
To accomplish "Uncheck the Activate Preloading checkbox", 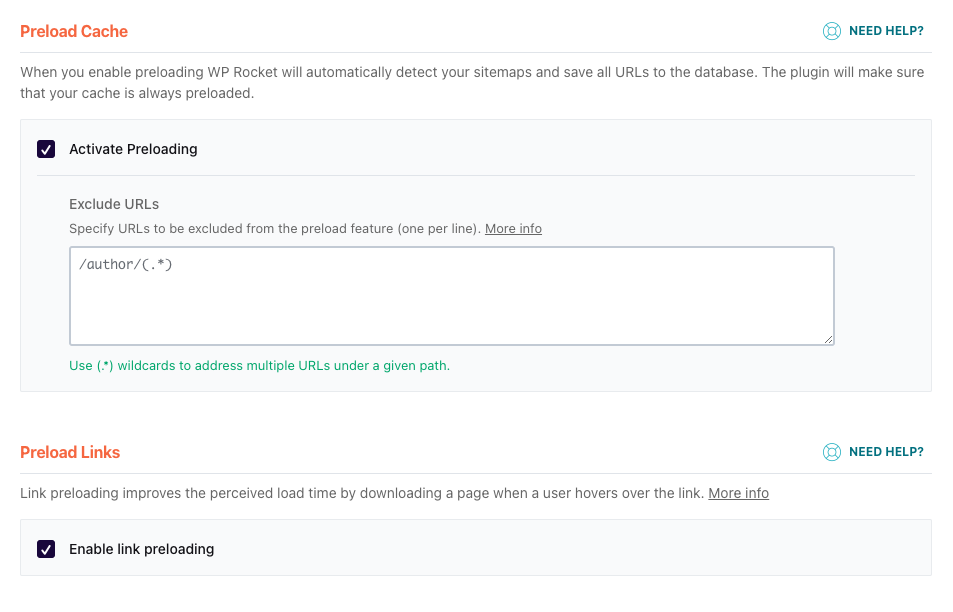I will tap(46, 149).
